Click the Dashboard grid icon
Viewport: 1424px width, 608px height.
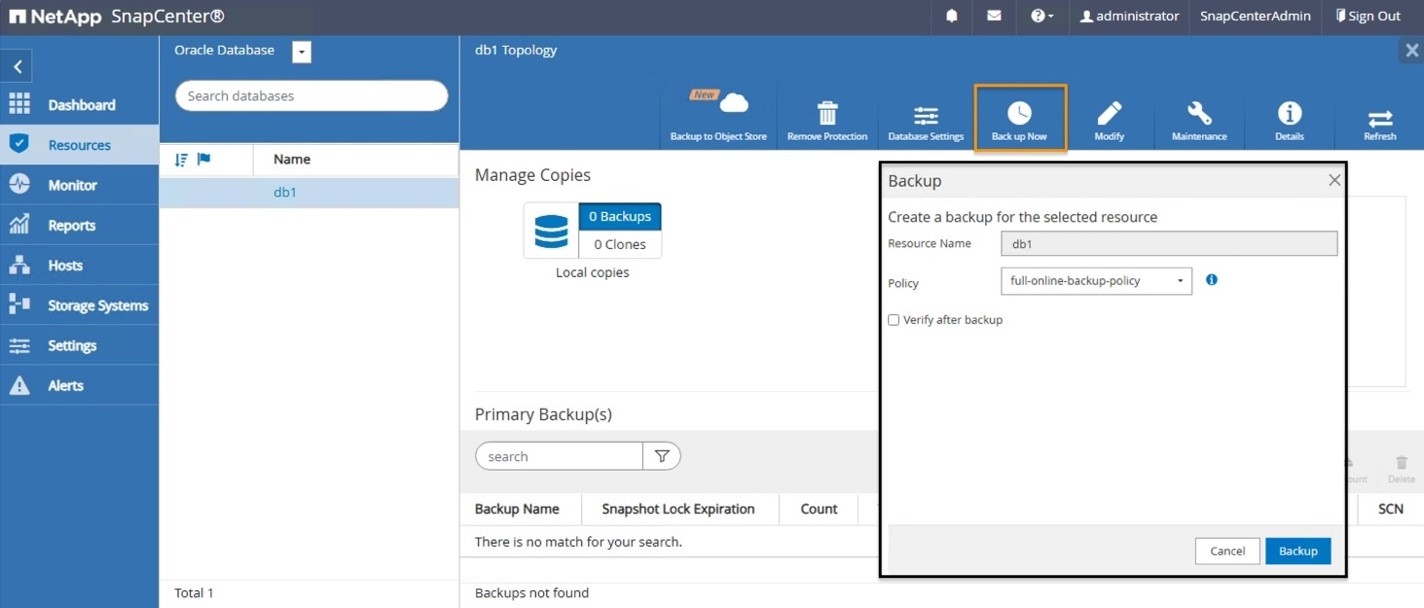19,104
